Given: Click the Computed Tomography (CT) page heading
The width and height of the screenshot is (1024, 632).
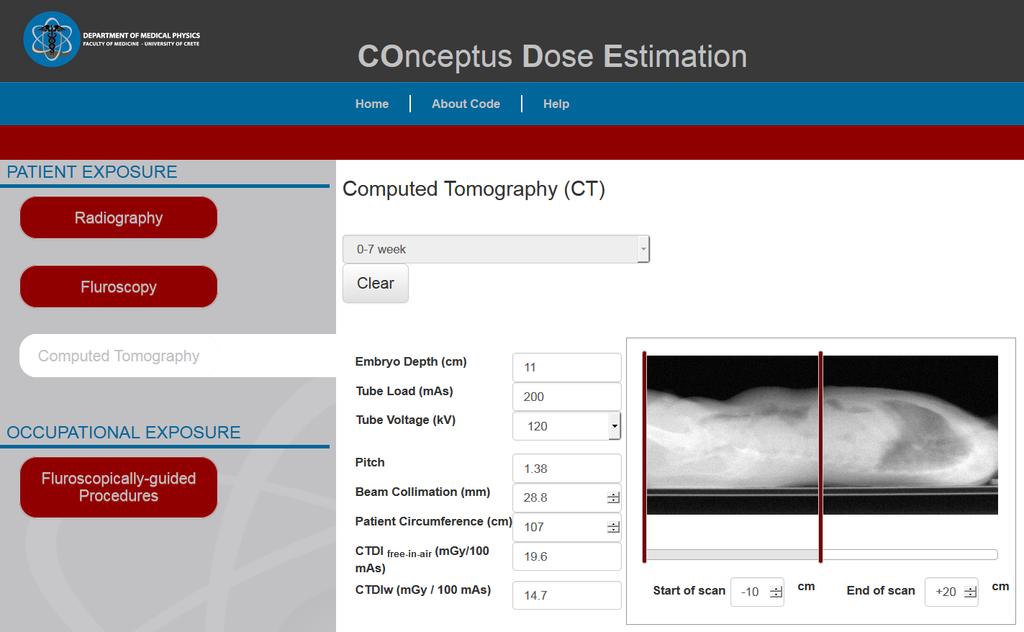Looking at the screenshot, I should pos(474,189).
